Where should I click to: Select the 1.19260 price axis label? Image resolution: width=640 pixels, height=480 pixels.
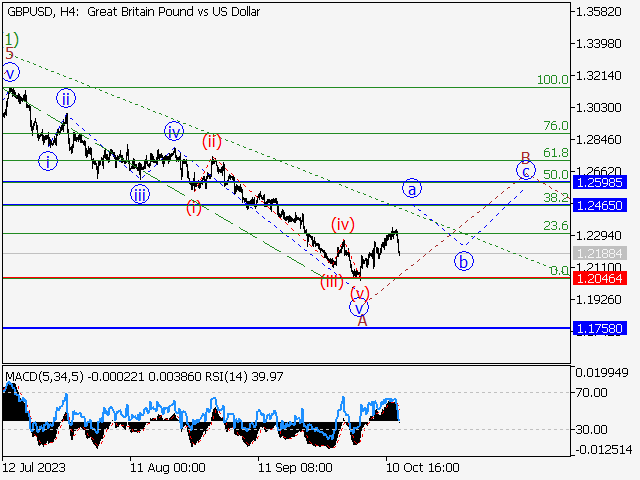coord(598,300)
